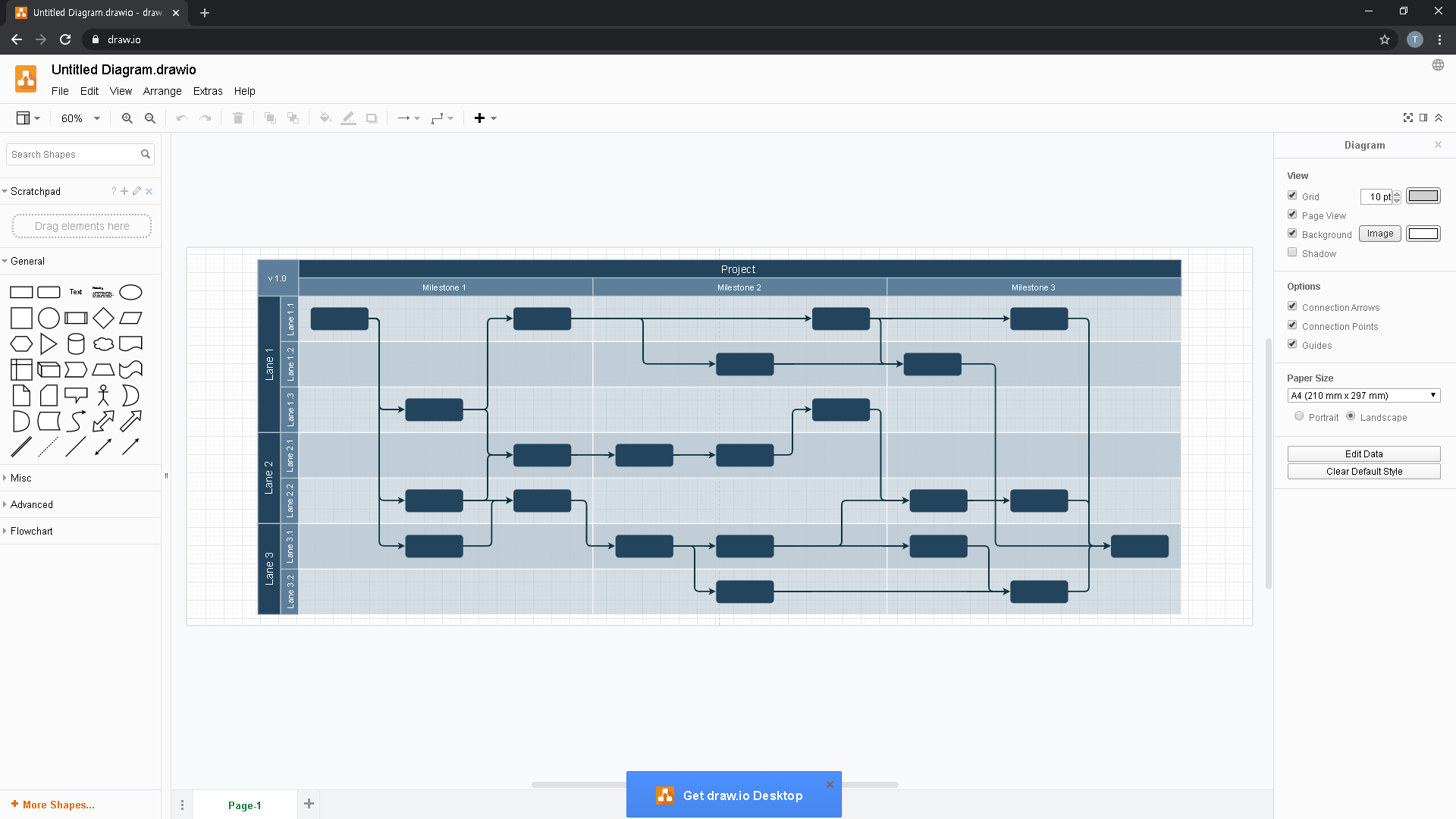Open the 60% zoom level dropdown
Image resolution: width=1456 pixels, height=819 pixels.
(x=80, y=118)
